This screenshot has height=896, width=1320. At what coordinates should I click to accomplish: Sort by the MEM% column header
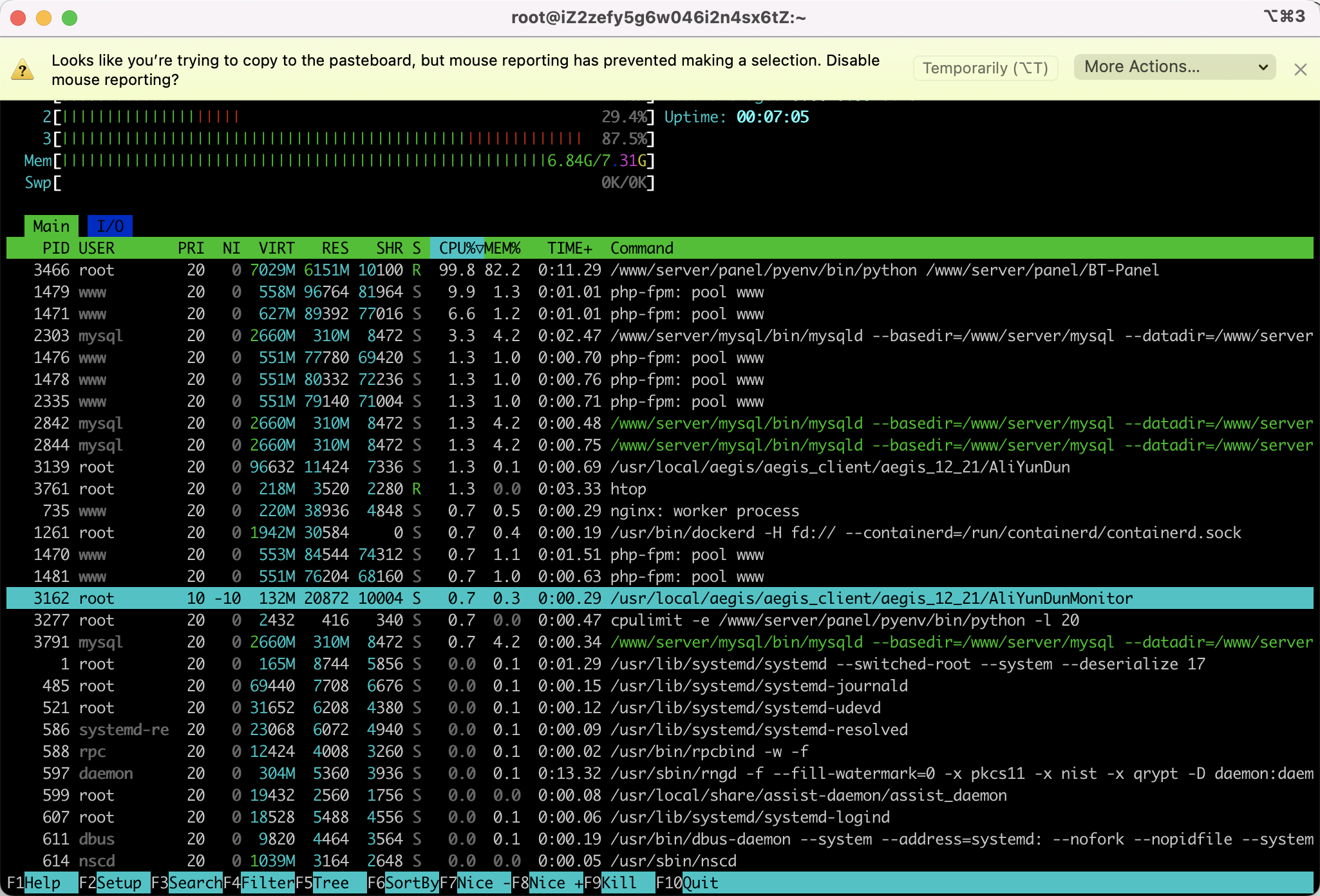pyautogui.click(x=503, y=248)
